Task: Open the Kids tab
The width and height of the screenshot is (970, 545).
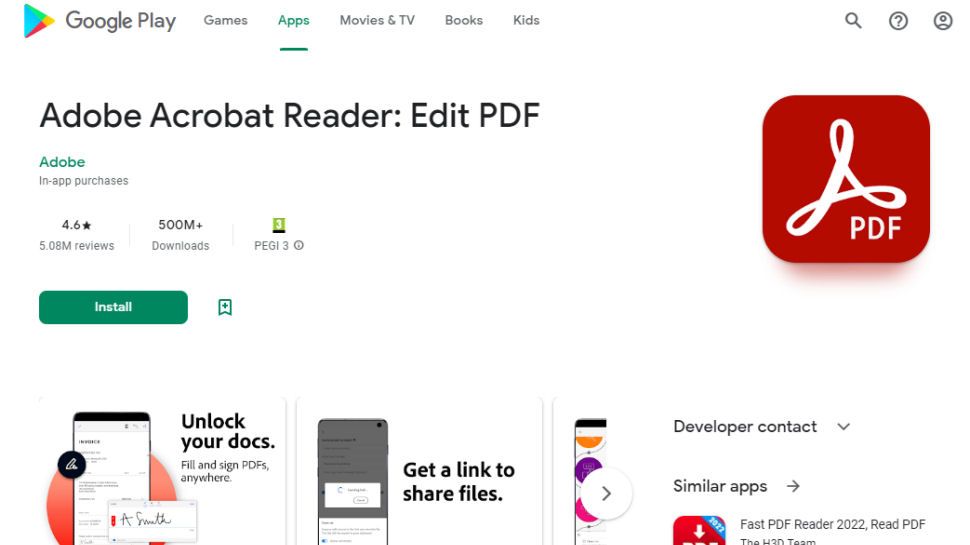Action: [526, 20]
